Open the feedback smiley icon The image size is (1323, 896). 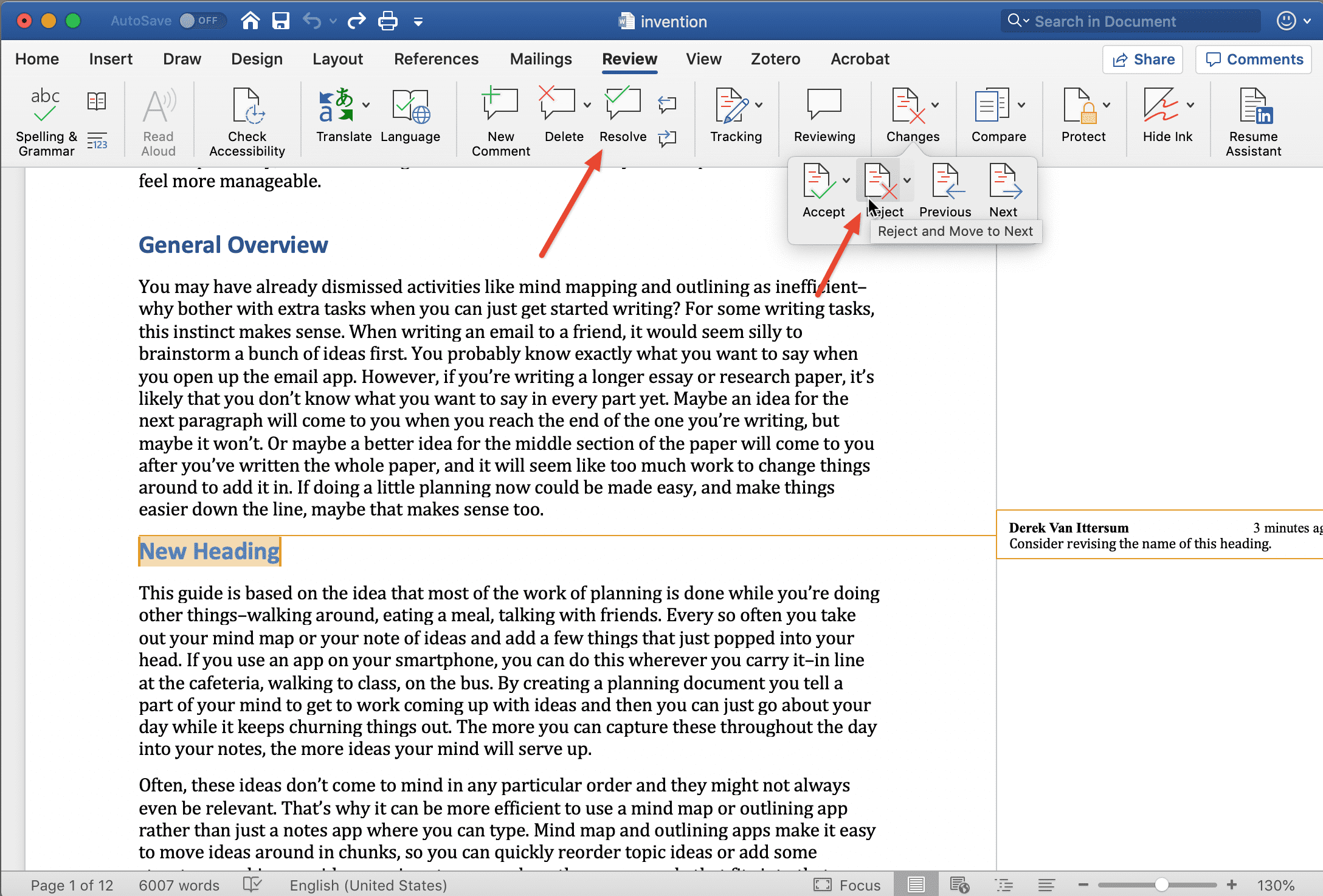coord(1286,21)
